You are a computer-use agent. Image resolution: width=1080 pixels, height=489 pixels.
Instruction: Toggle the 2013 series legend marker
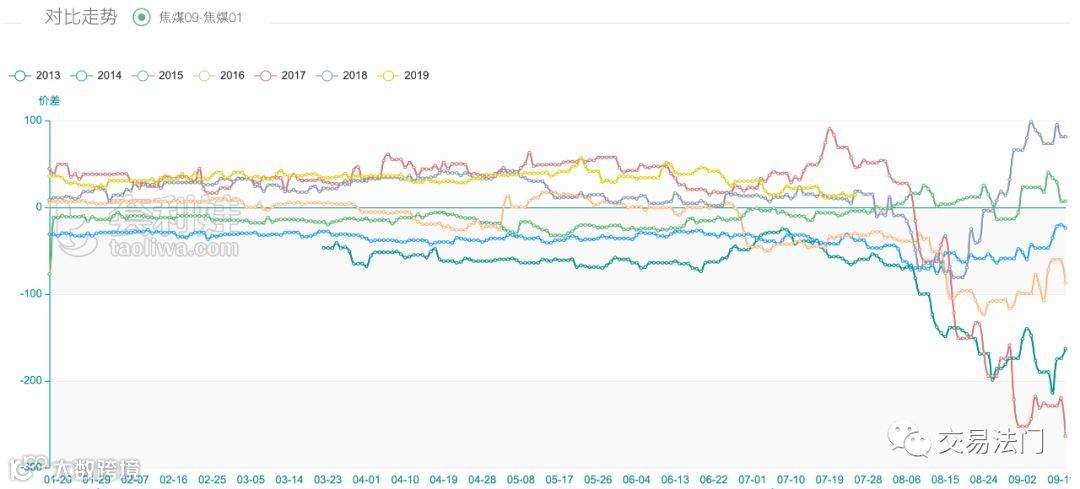click(21, 76)
